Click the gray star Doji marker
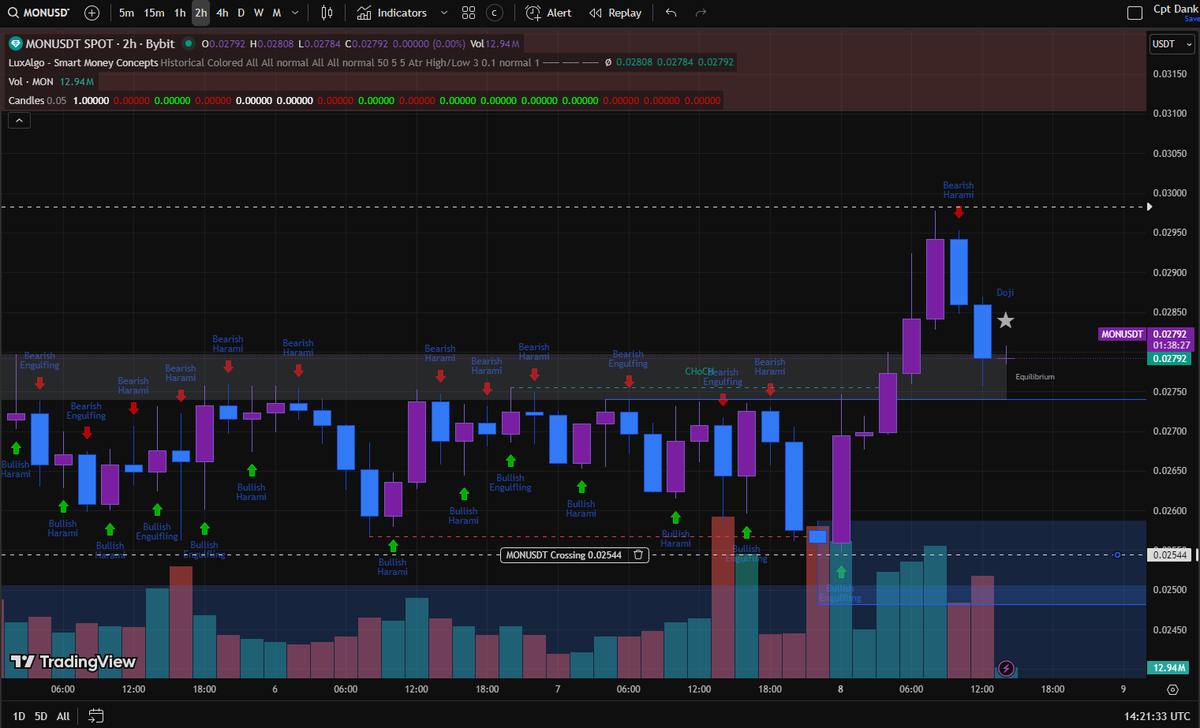 pyautogui.click(x=1006, y=320)
